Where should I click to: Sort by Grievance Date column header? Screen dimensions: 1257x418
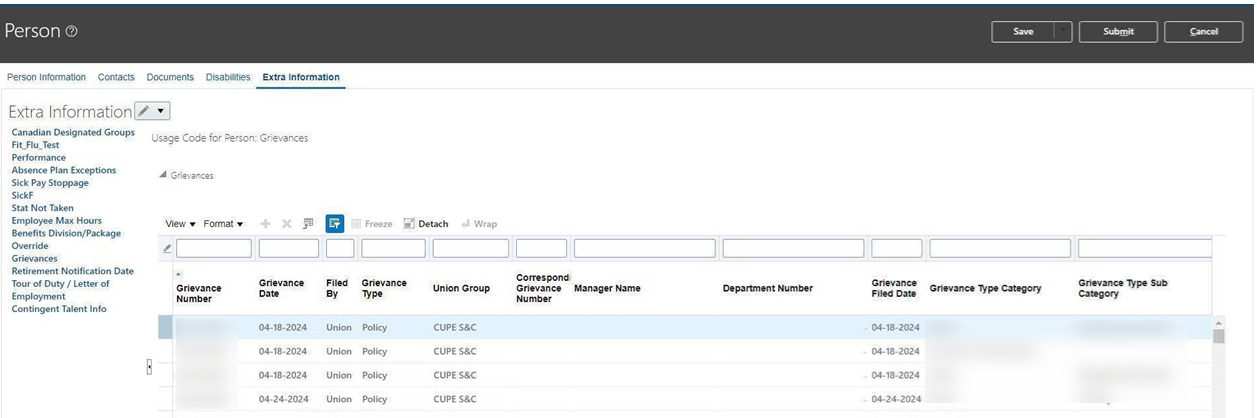(x=281, y=288)
